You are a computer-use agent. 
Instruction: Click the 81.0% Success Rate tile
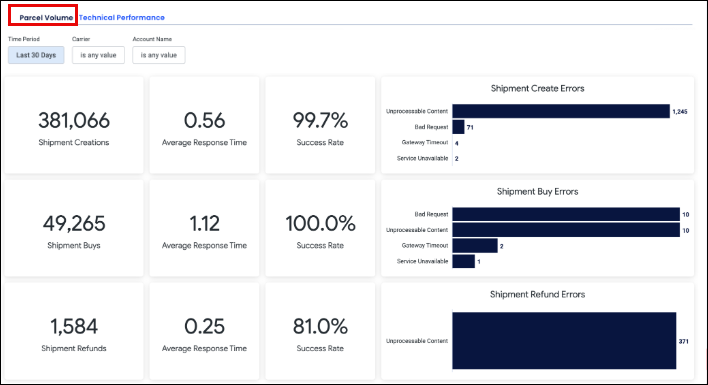coord(320,331)
